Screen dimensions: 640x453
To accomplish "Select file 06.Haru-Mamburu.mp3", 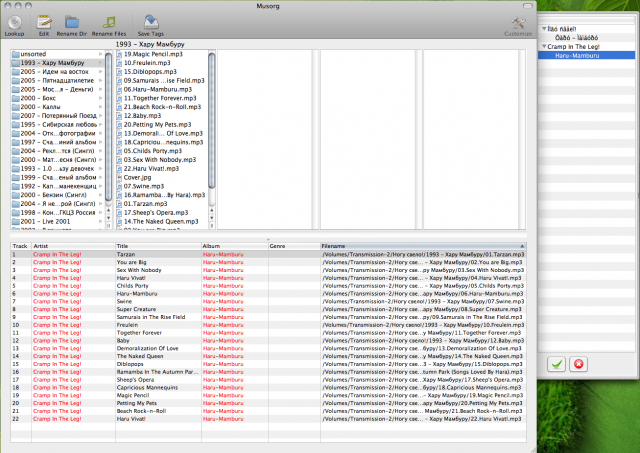I will click(162, 89).
